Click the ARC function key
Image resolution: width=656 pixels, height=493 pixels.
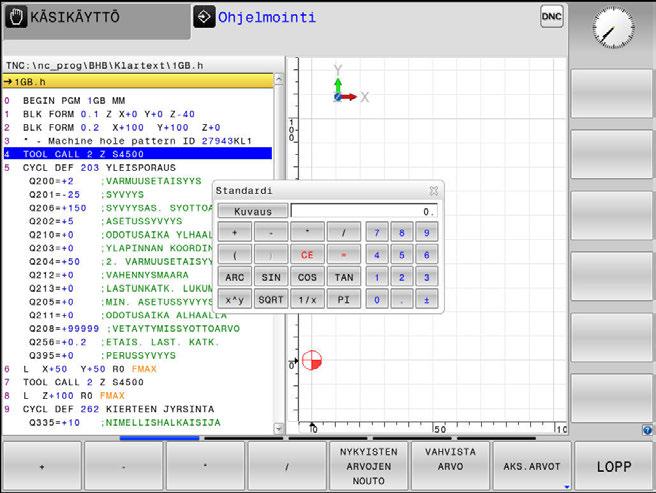pos(235,277)
